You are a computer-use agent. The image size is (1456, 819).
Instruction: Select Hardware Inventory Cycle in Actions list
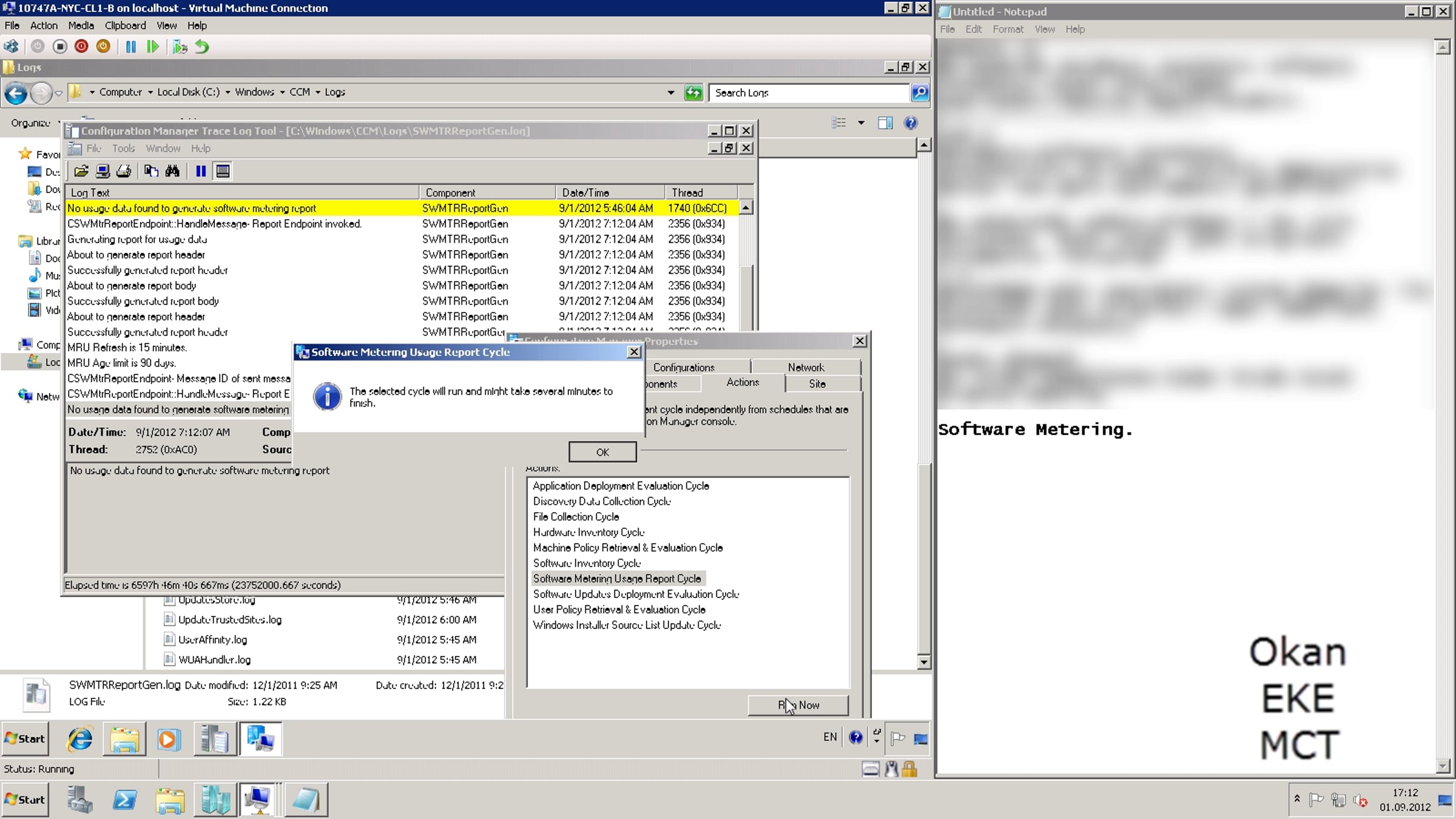point(588,532)
